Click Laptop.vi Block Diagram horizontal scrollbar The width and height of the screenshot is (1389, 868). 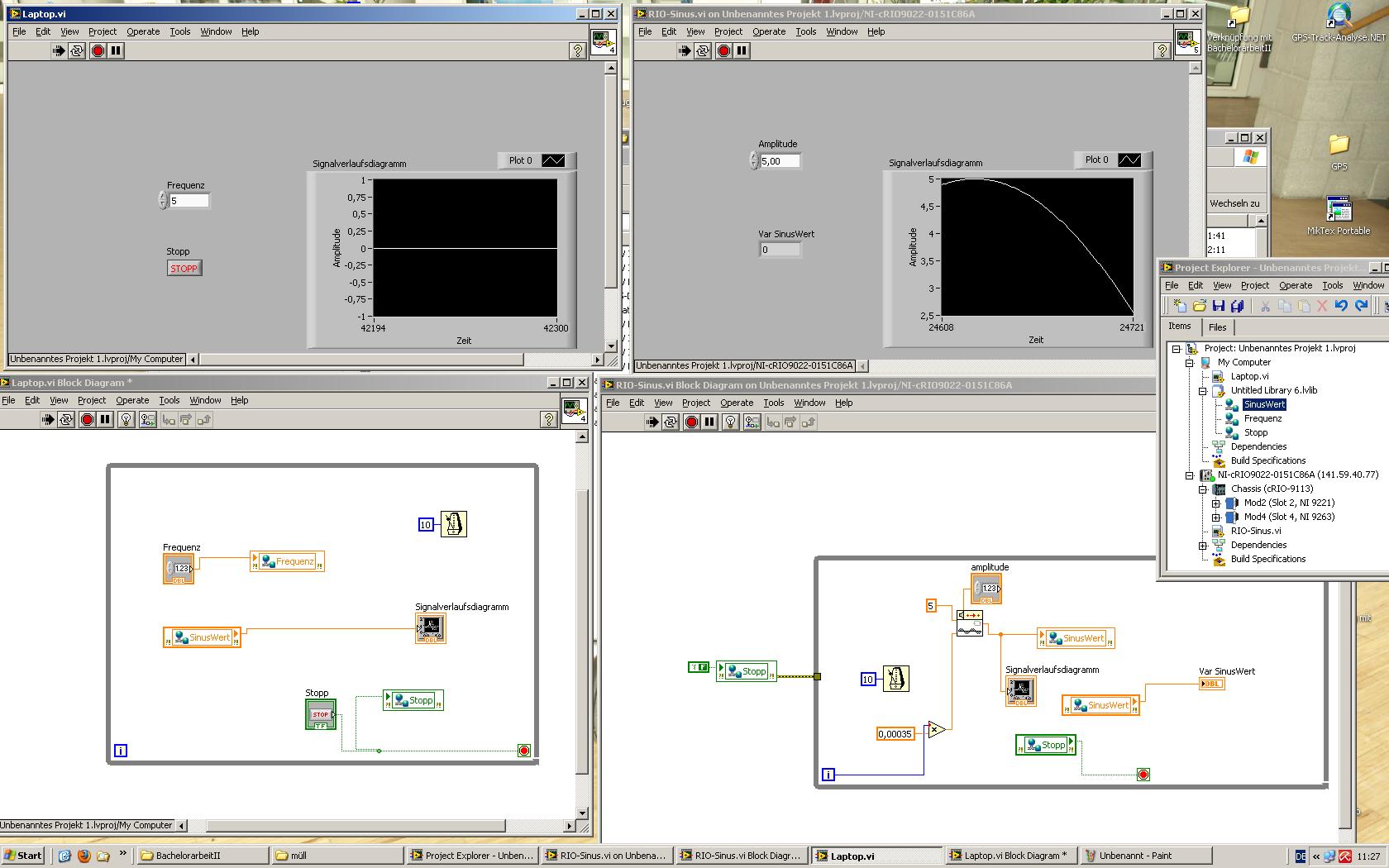(x=375, y=825)
